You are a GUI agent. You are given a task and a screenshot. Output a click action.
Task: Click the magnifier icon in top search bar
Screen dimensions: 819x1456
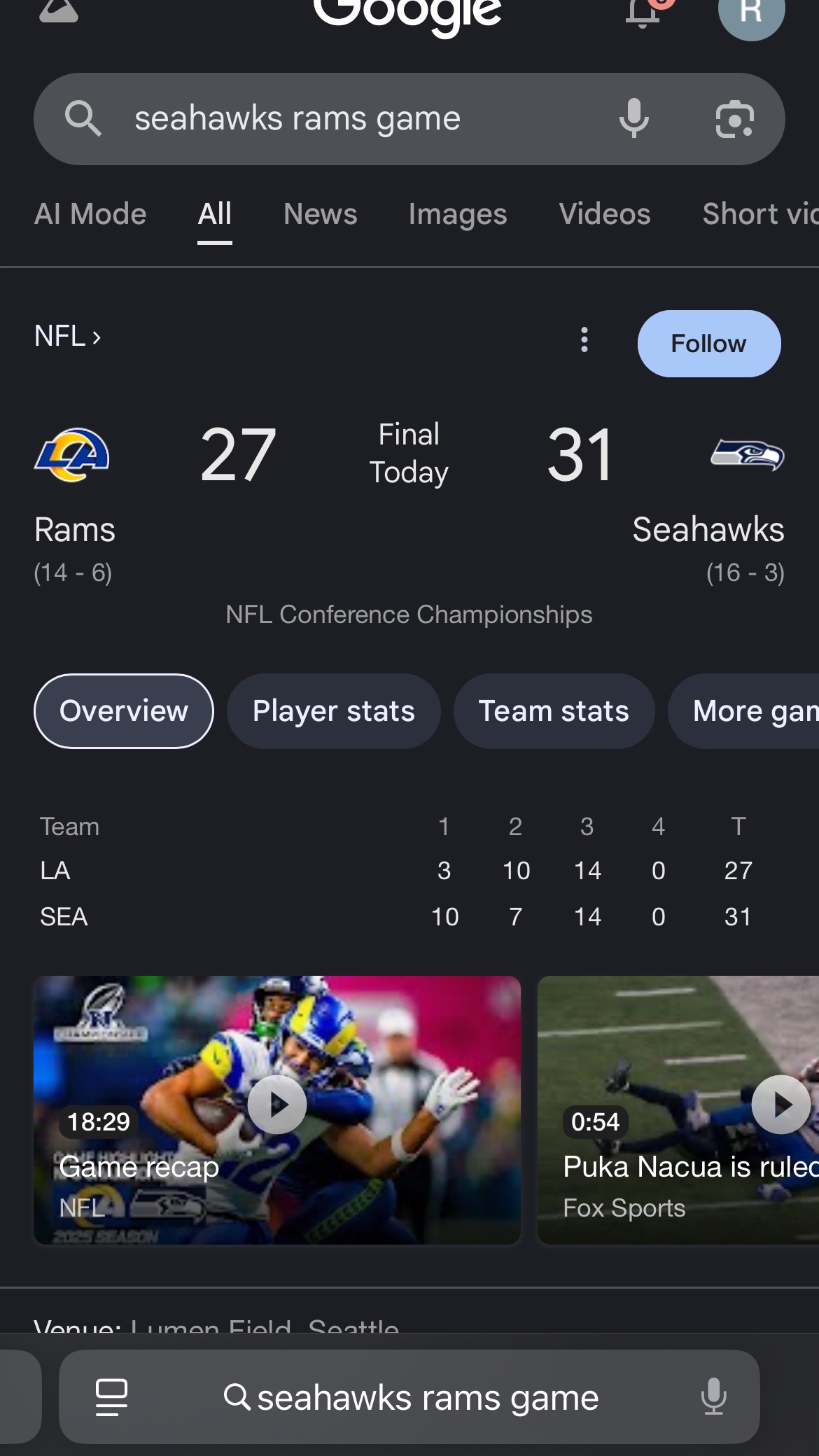pyautogui.click(x=83, y=118)
